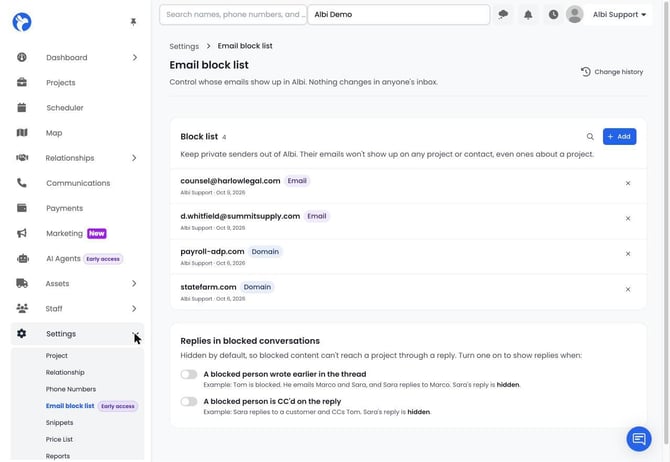Click the Scheduler calendar icon

coord(22,107)
